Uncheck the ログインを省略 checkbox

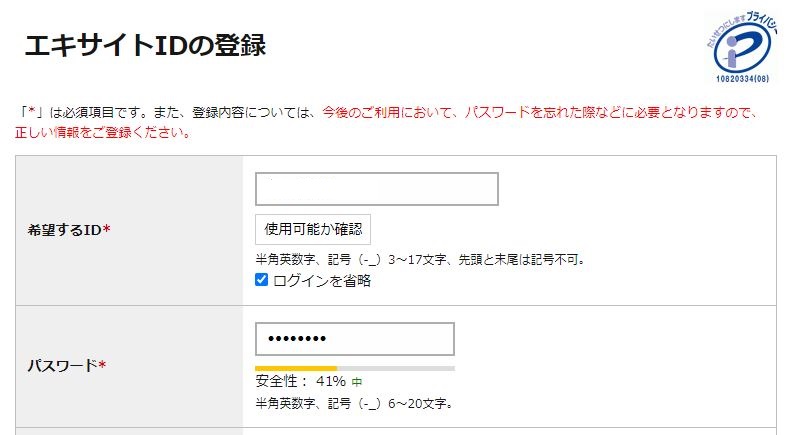(262, 281)
